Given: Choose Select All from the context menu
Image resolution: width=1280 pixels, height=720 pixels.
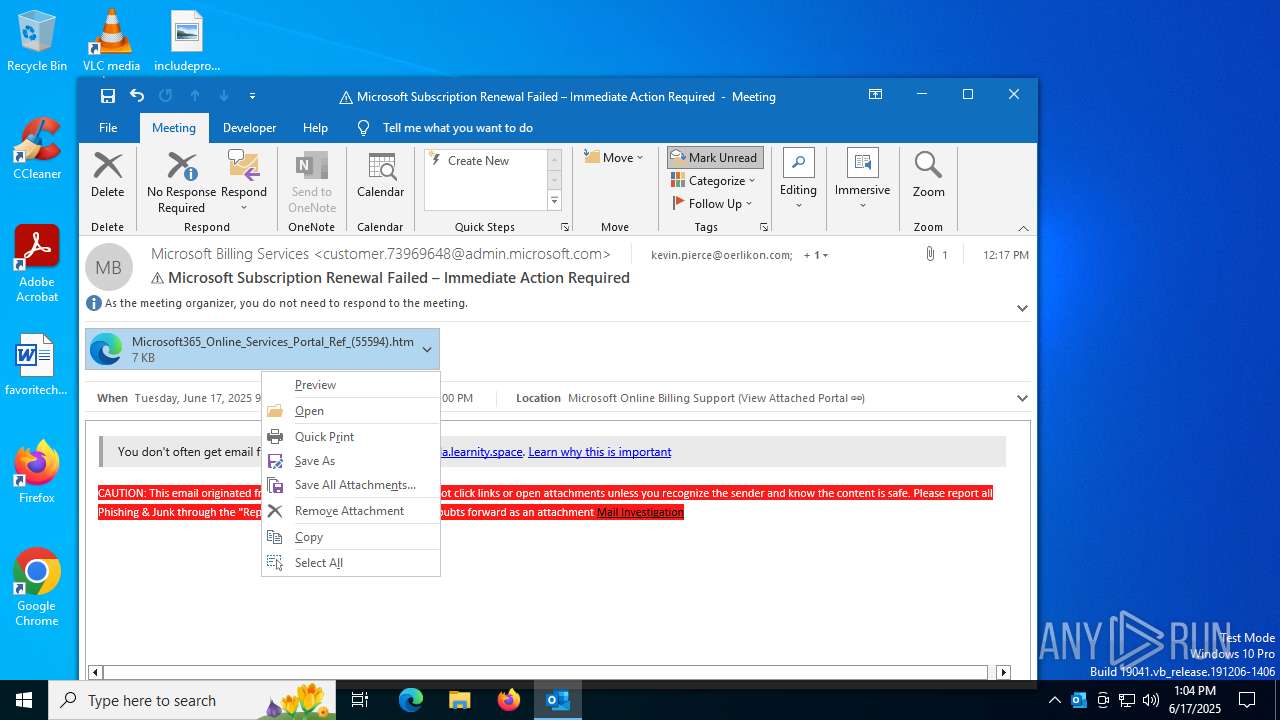Looking at the screenshot, I should point(351,563).
